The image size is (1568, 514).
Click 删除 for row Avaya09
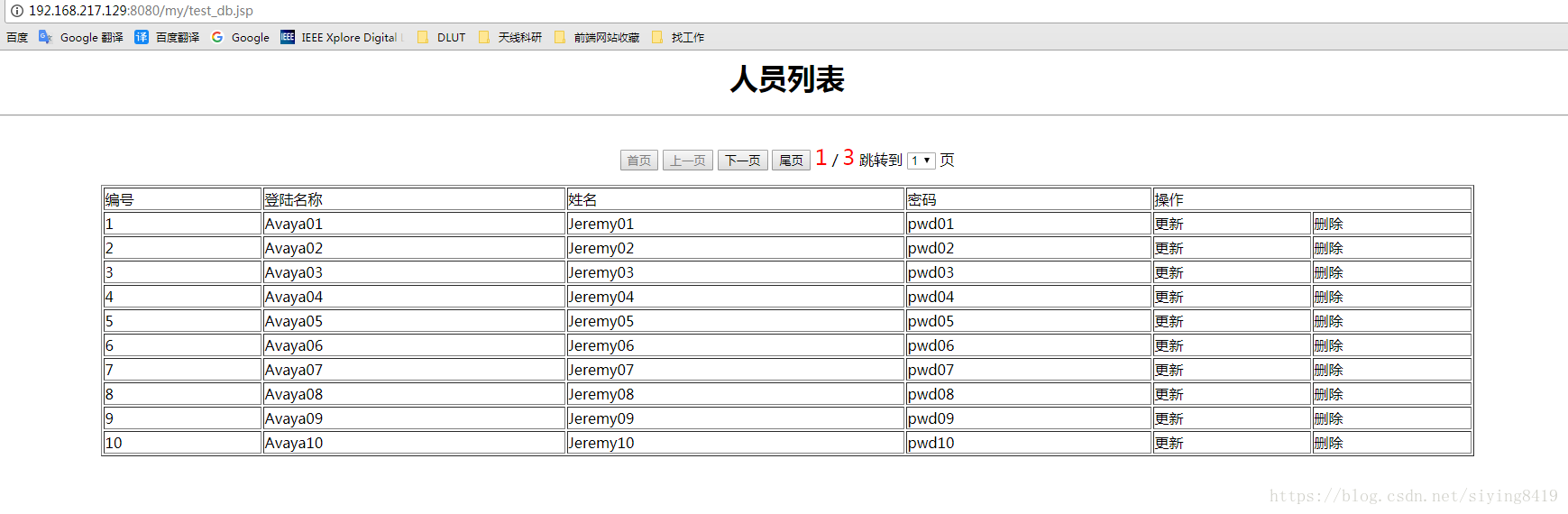(1329, 418)
